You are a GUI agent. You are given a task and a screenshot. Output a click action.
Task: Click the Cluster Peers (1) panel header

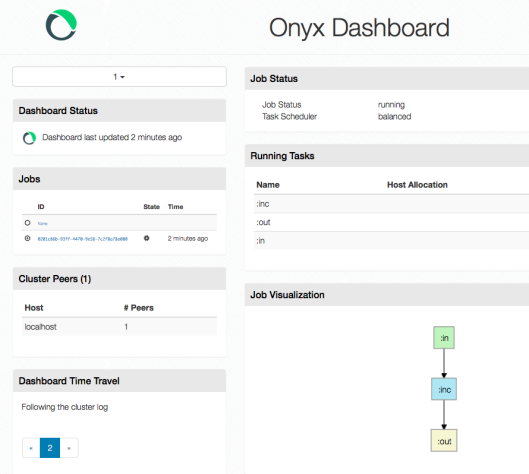click(119, 279)
